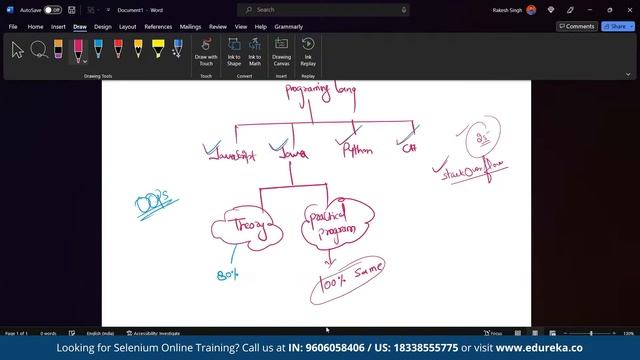The height and width of the screenshot is (360, 640).
Task: Click the zoom slider handle
Action: coord(591,333)
